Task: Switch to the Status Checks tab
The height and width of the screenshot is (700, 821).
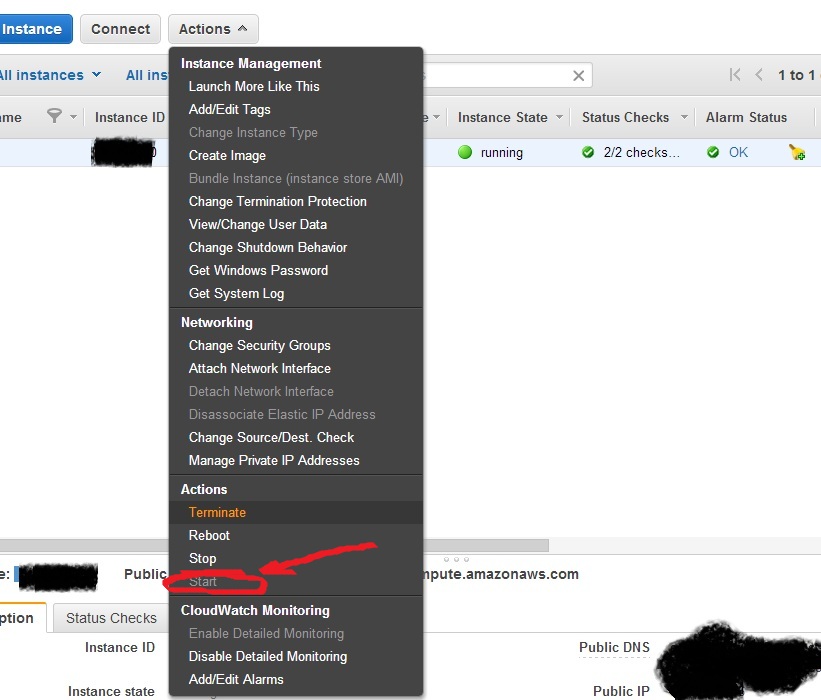Action: 111,618
